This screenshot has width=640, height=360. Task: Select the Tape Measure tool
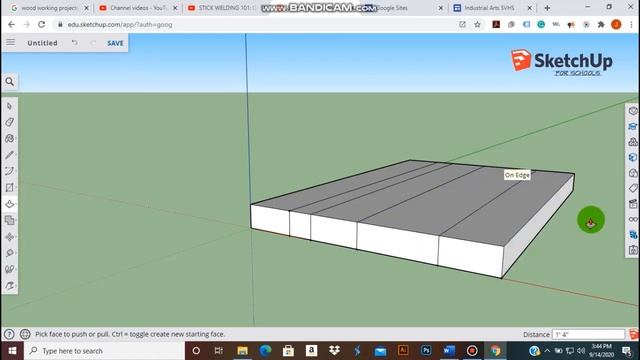pos(9,253)
